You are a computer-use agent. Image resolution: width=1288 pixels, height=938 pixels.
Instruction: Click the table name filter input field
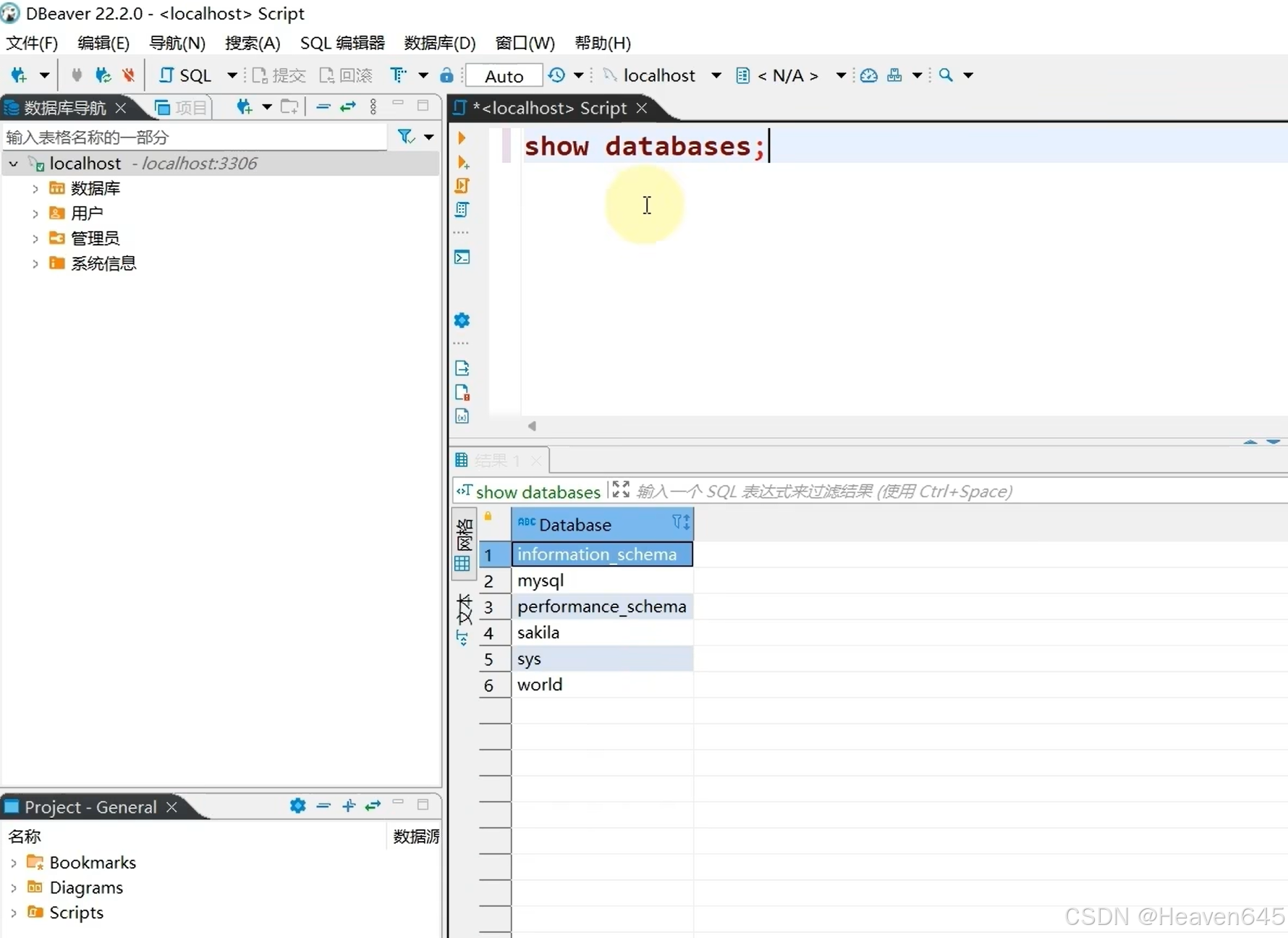195,137
